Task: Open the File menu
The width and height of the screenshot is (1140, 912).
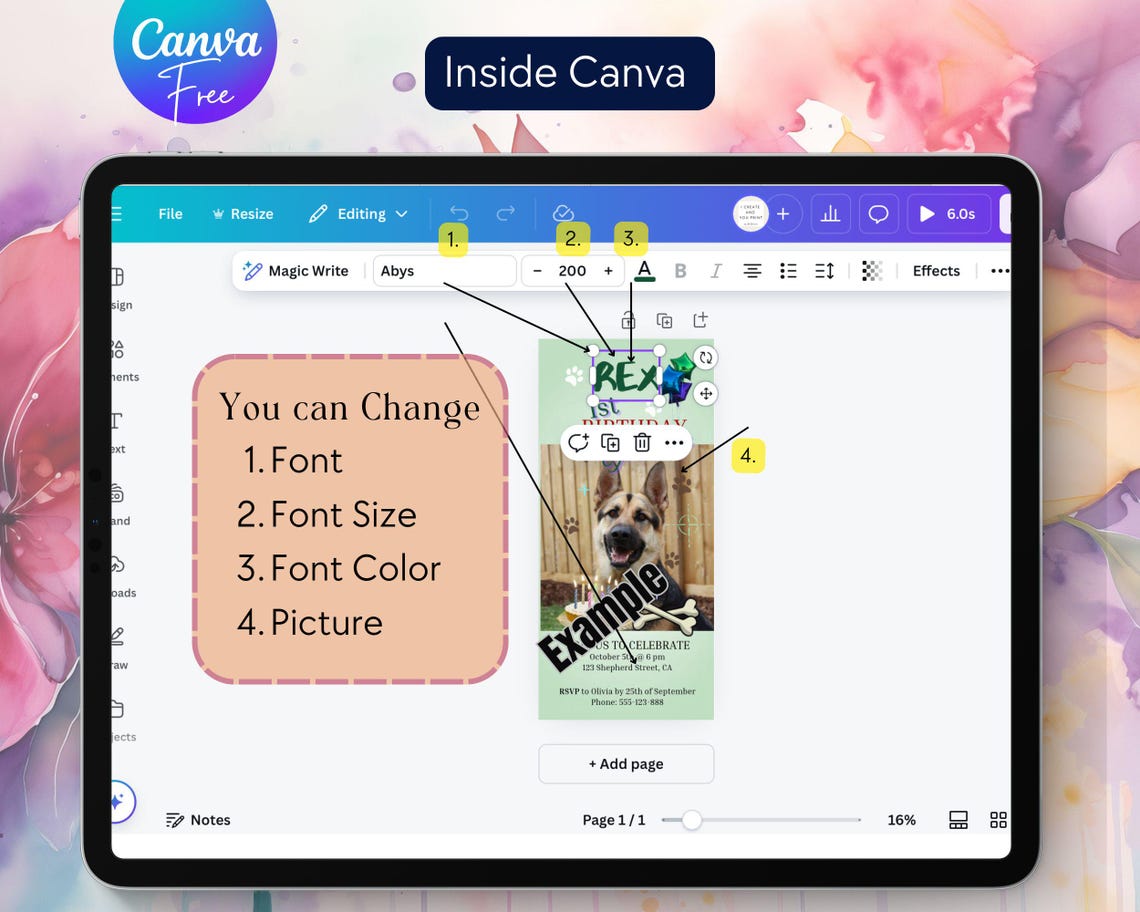Action: [x=170, y=214]
